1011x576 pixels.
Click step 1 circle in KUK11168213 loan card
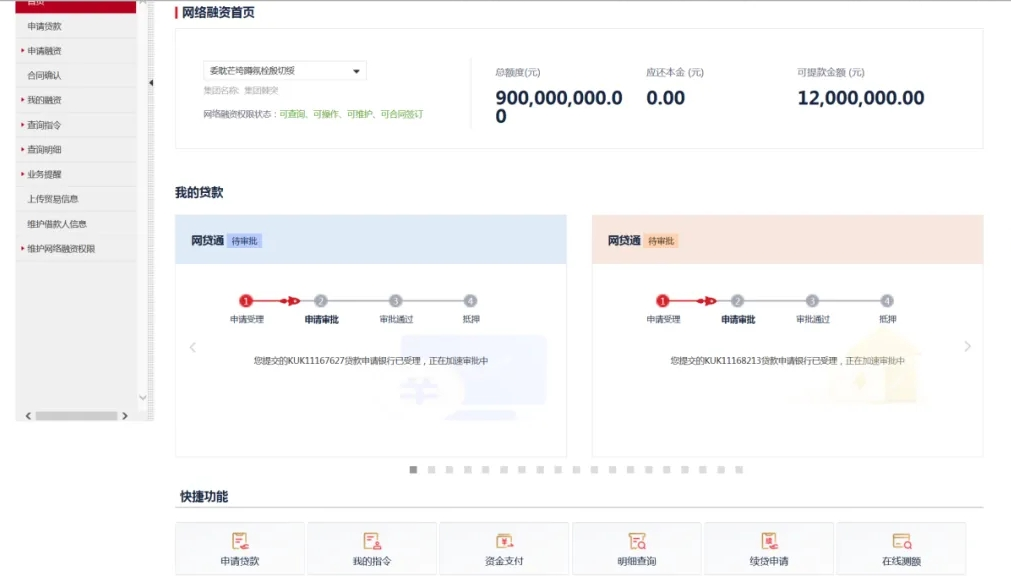coord(662,301)
